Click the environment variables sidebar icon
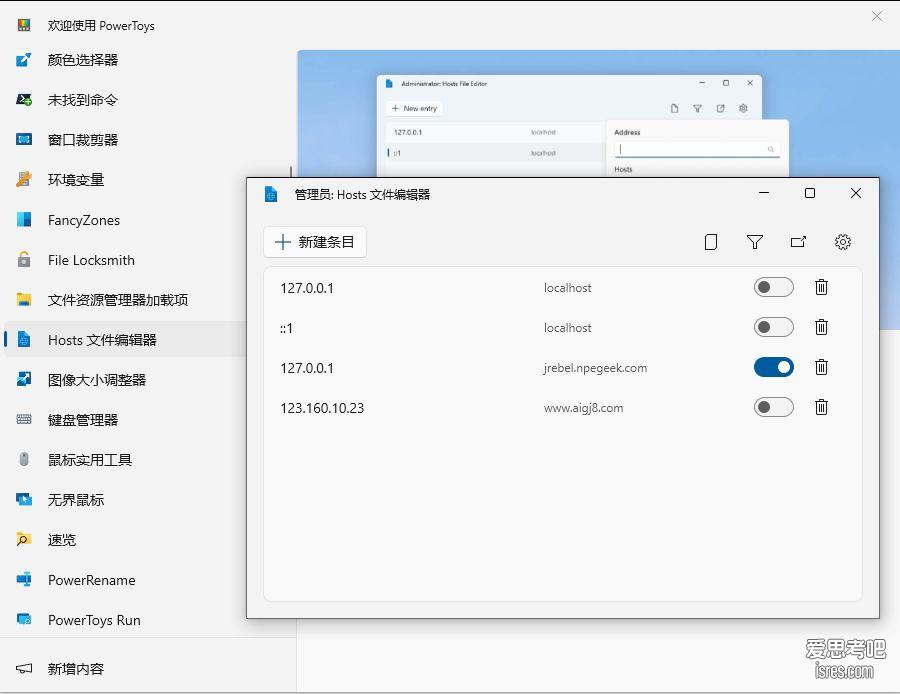Image resolution: width=900 pixels, height=694 pixels. tap(24, 179)
